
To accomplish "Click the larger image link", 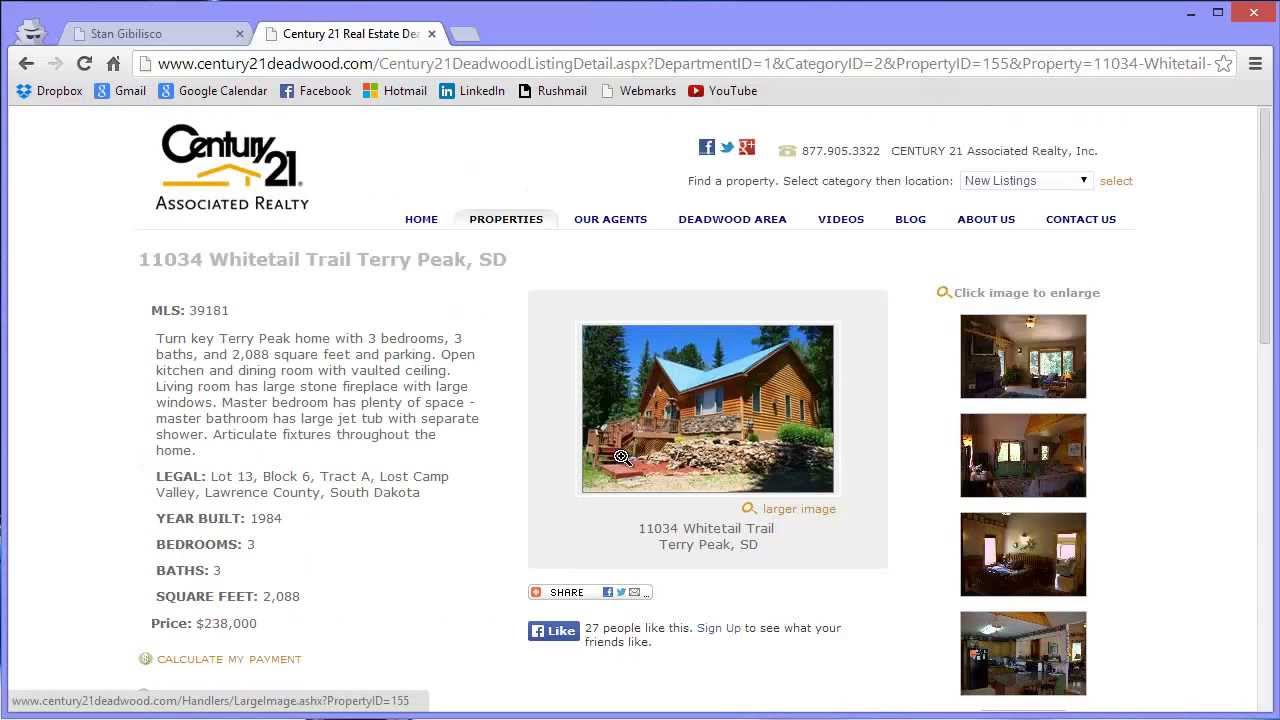I will tap(799, 509).
